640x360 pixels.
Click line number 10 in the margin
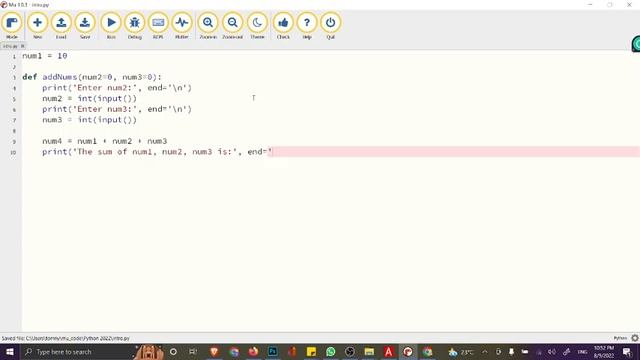pyautogui.click(x=13, y=152)
